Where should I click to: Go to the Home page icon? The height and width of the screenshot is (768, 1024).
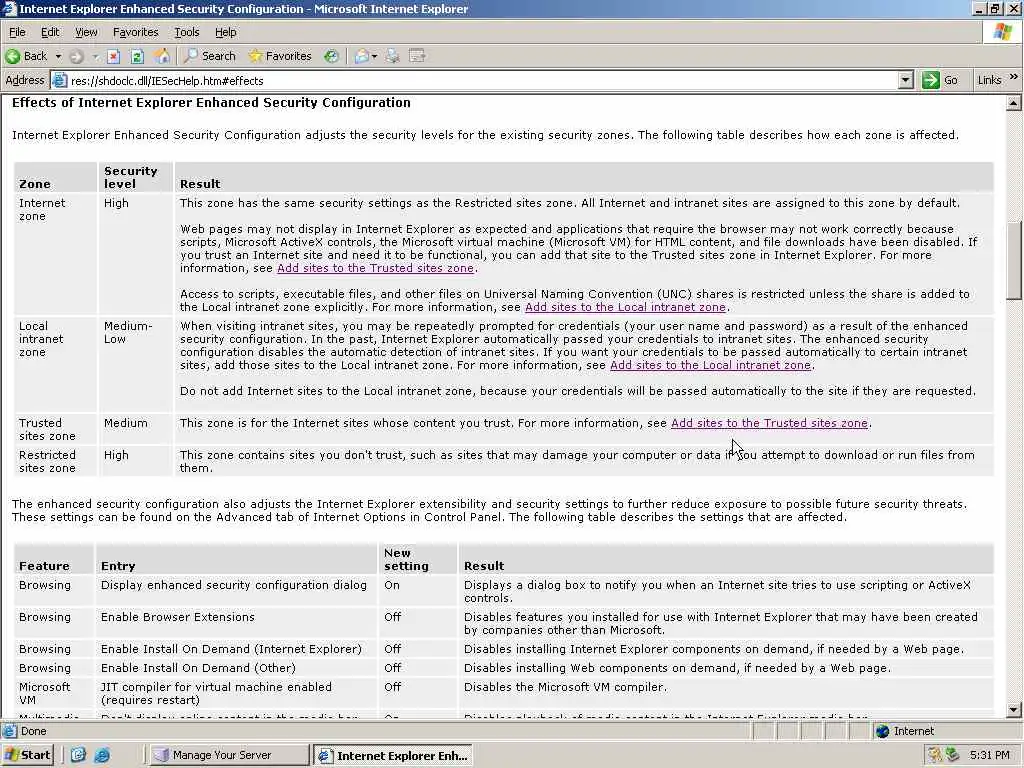(x=162, y=56)
